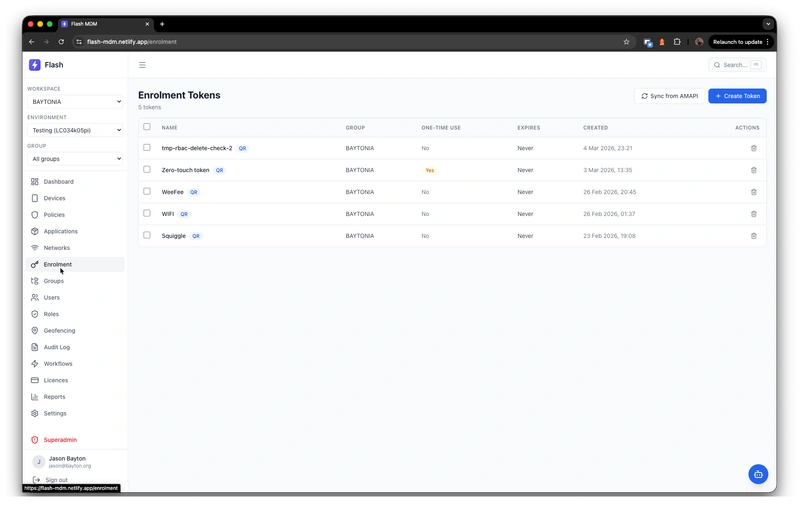Click the Flash logo icon

pos(35,65)
